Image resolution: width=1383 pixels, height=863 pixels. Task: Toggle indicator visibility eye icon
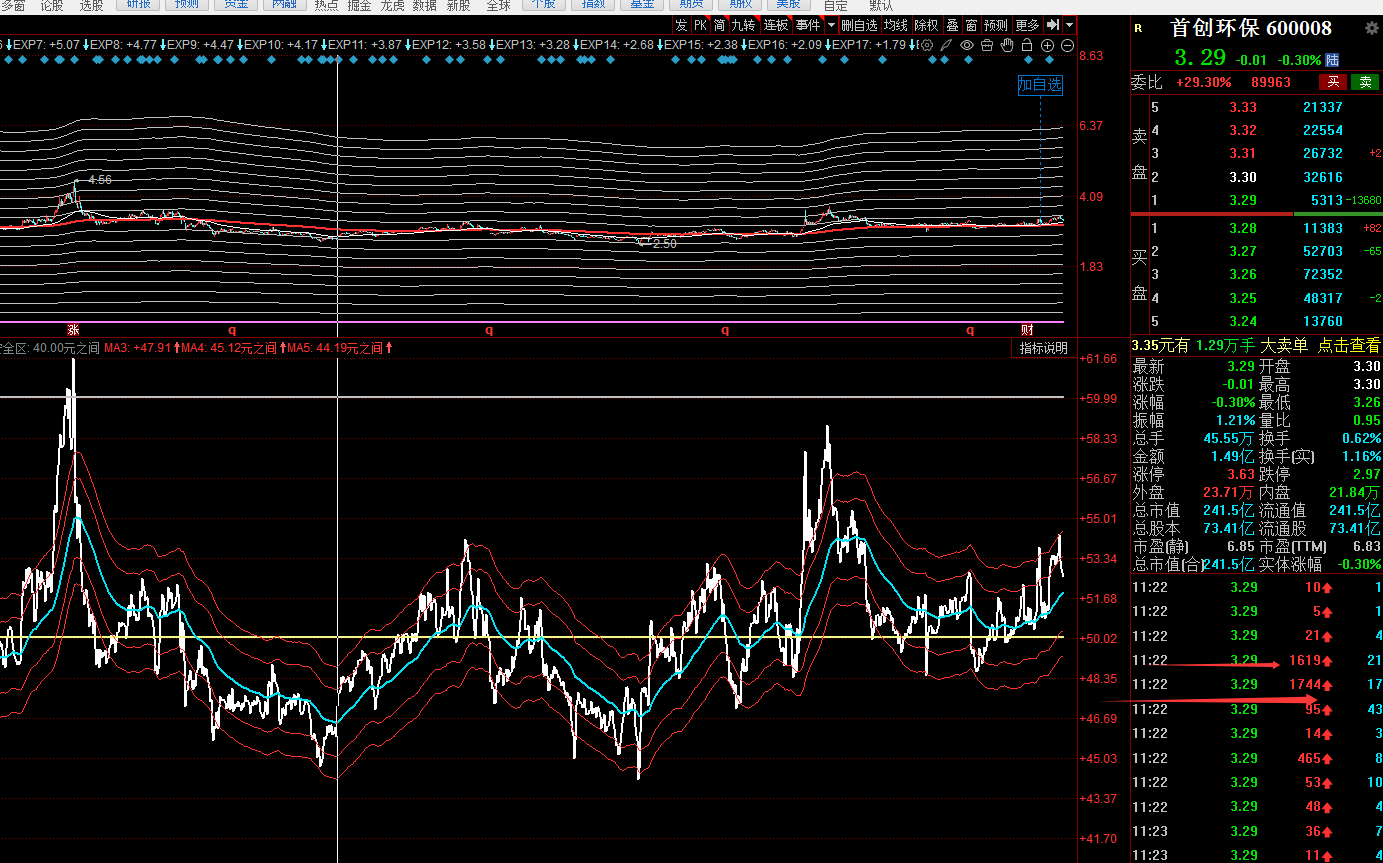tap(967, 45)
